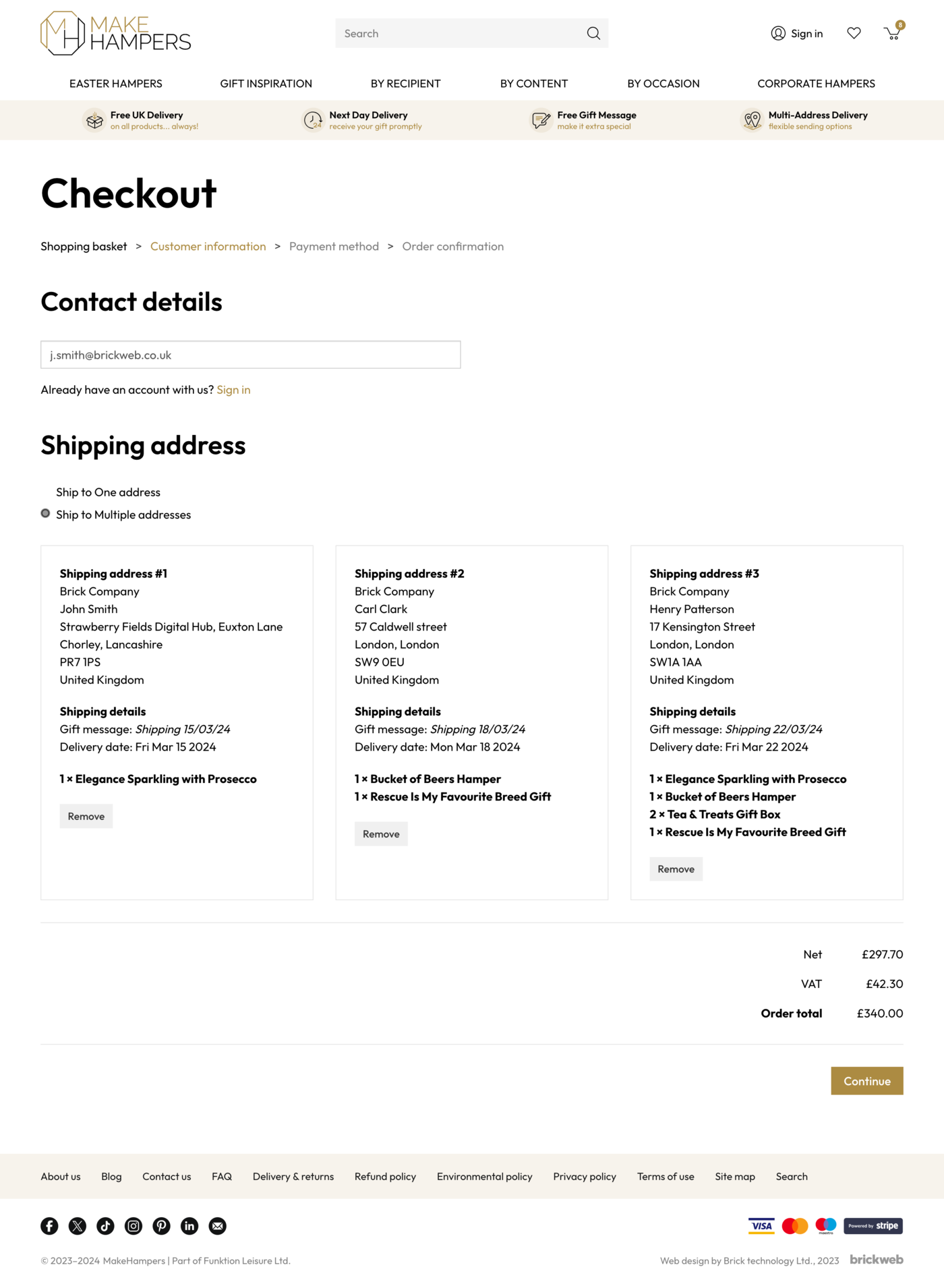
Task: Open the Delivery & returns footer link
Action: point(293,1177)
